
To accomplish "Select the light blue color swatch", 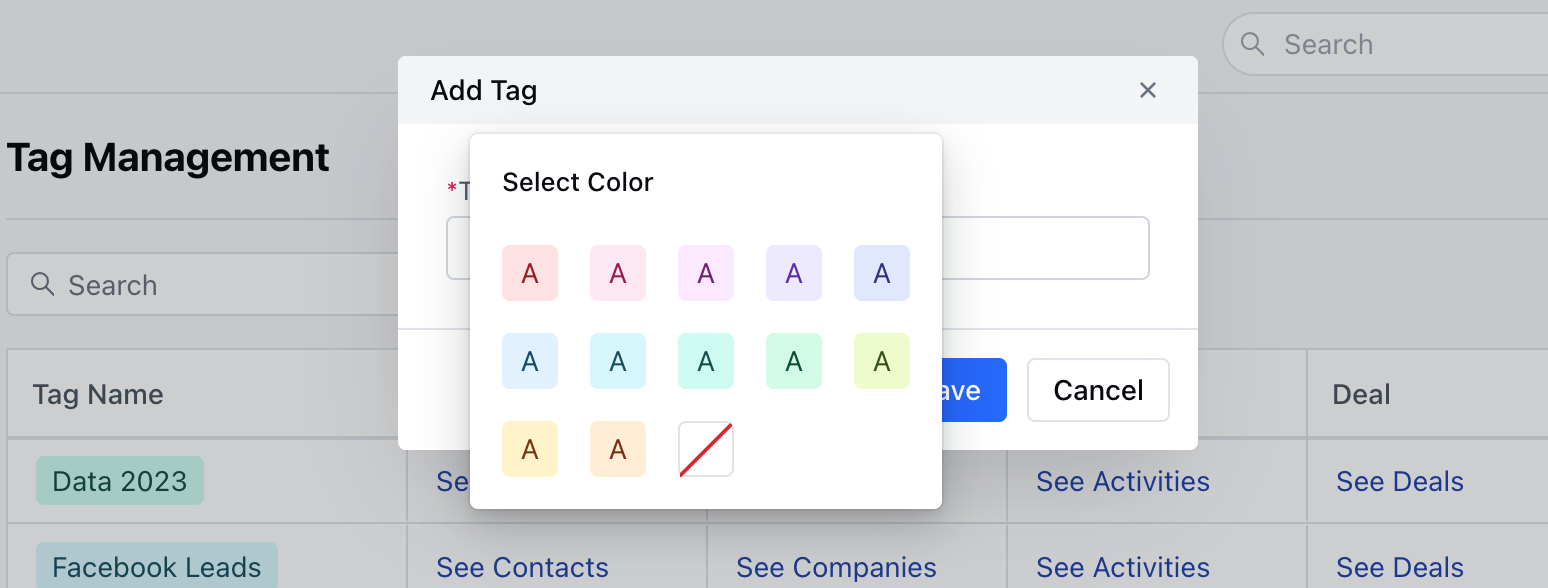I will pyautogui.click(x=530, y=361).
